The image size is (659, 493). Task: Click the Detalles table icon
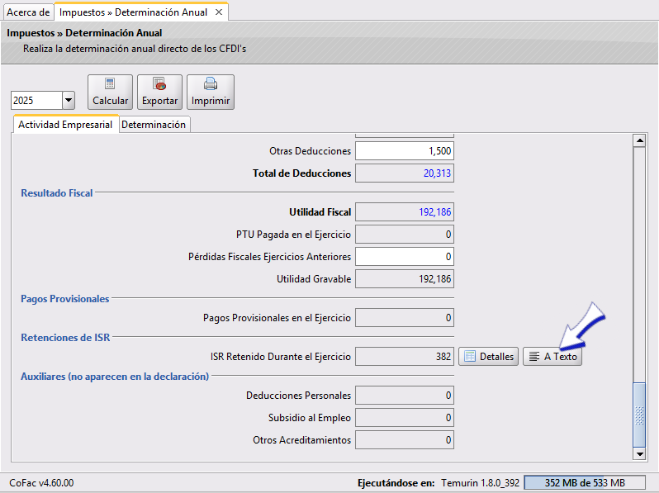[x=470, y=356]
